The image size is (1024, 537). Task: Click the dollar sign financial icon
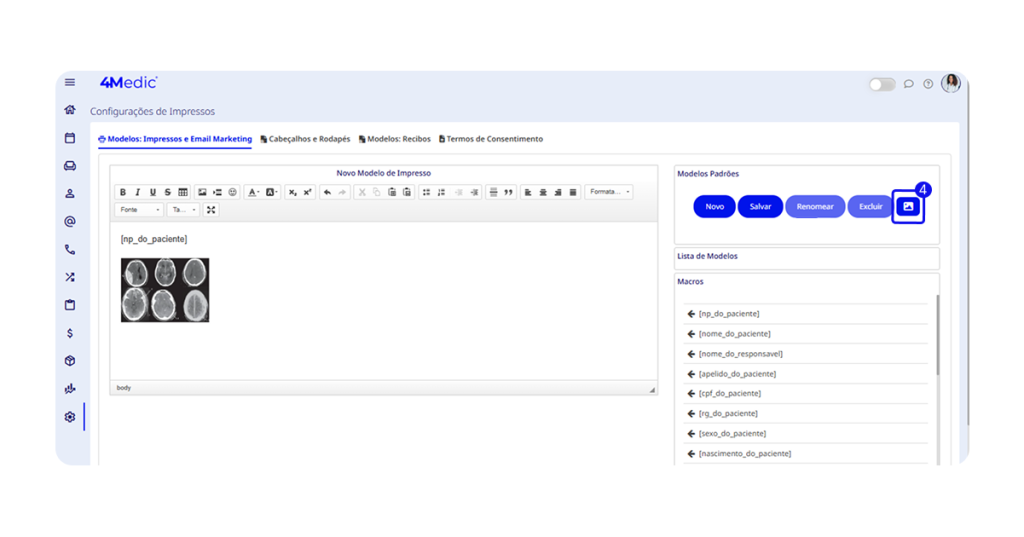70,333
